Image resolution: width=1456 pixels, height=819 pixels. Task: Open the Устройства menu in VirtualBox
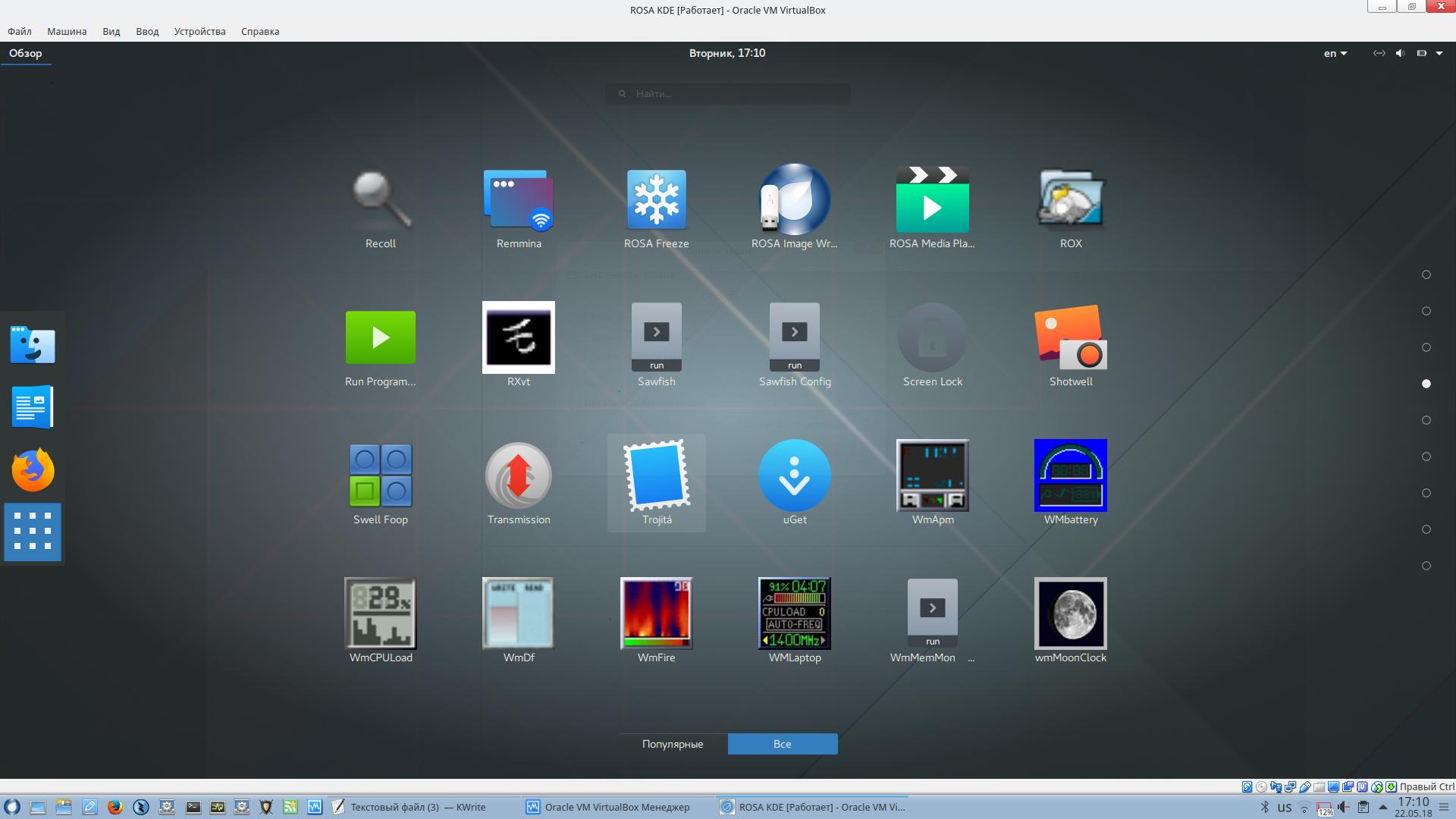click(x=199, y=31)
